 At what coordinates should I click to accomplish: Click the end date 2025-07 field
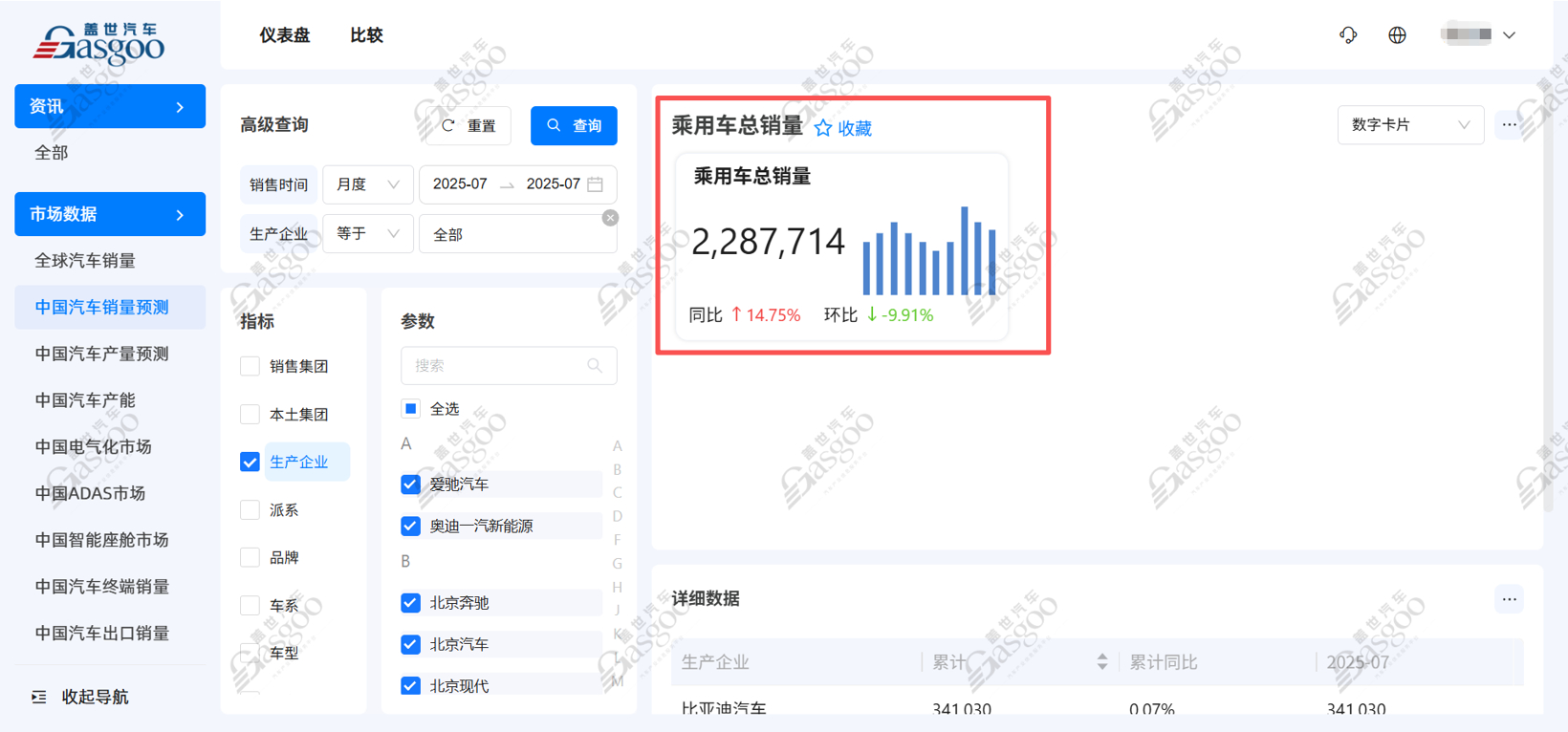coord(554,184)
